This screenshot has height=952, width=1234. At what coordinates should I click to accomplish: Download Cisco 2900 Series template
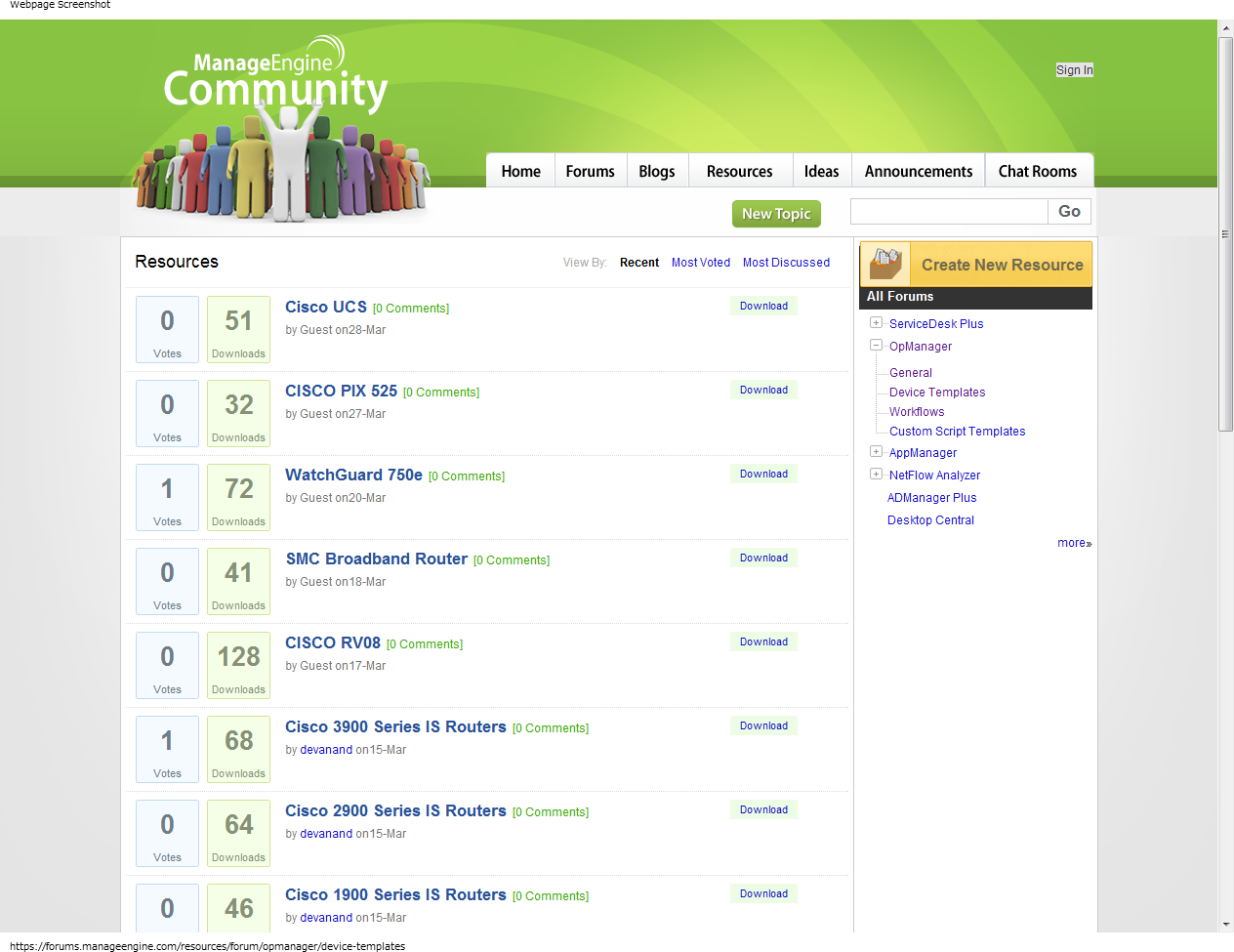point(763,809)
